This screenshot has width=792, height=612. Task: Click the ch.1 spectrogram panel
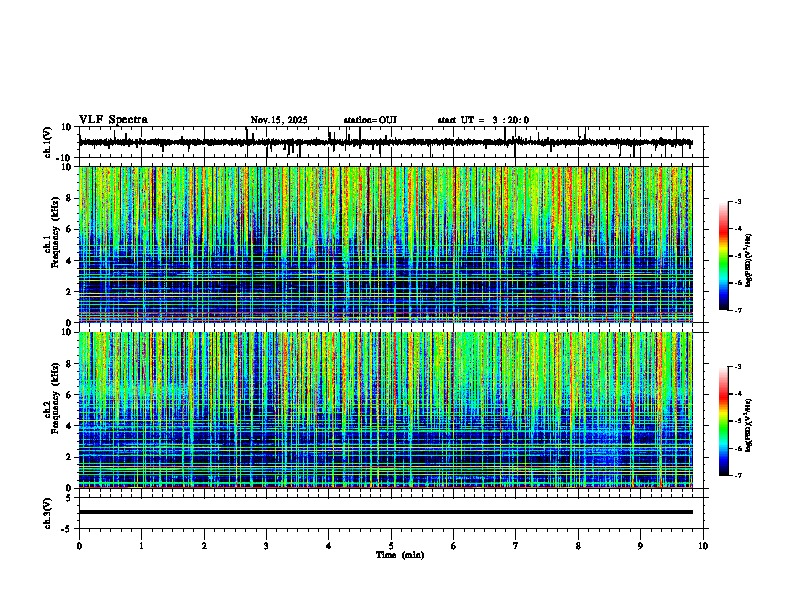tap(385, 244)
